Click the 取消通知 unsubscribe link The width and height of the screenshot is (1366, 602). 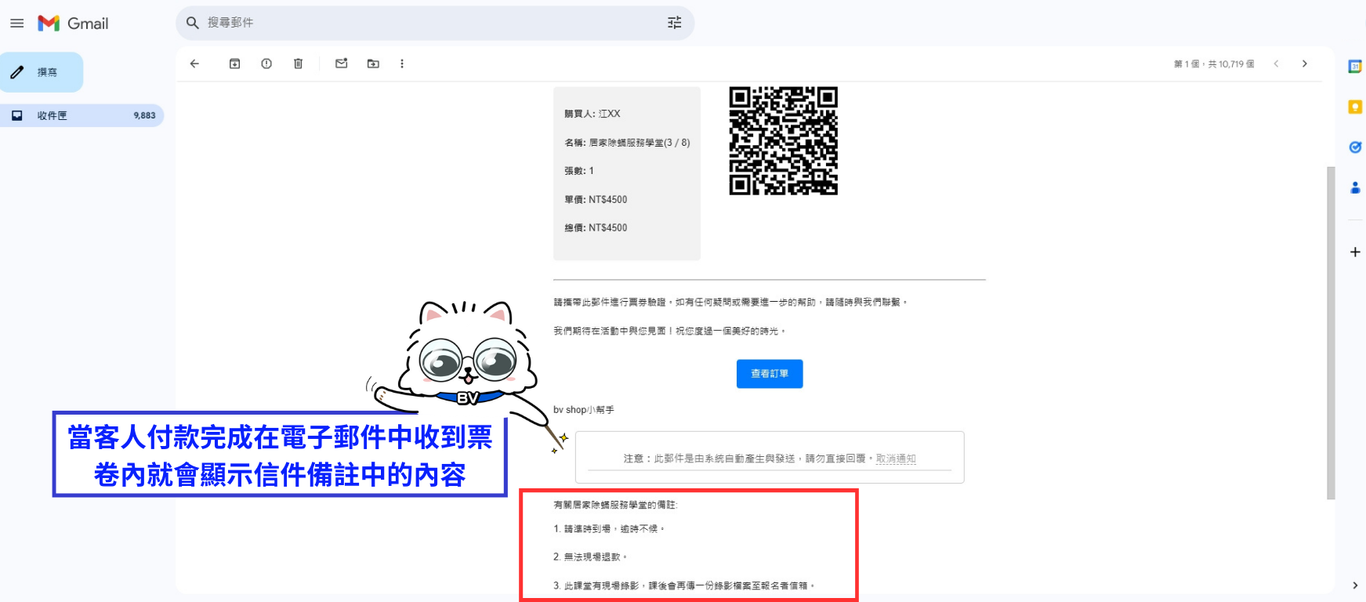tap(896, 459)
